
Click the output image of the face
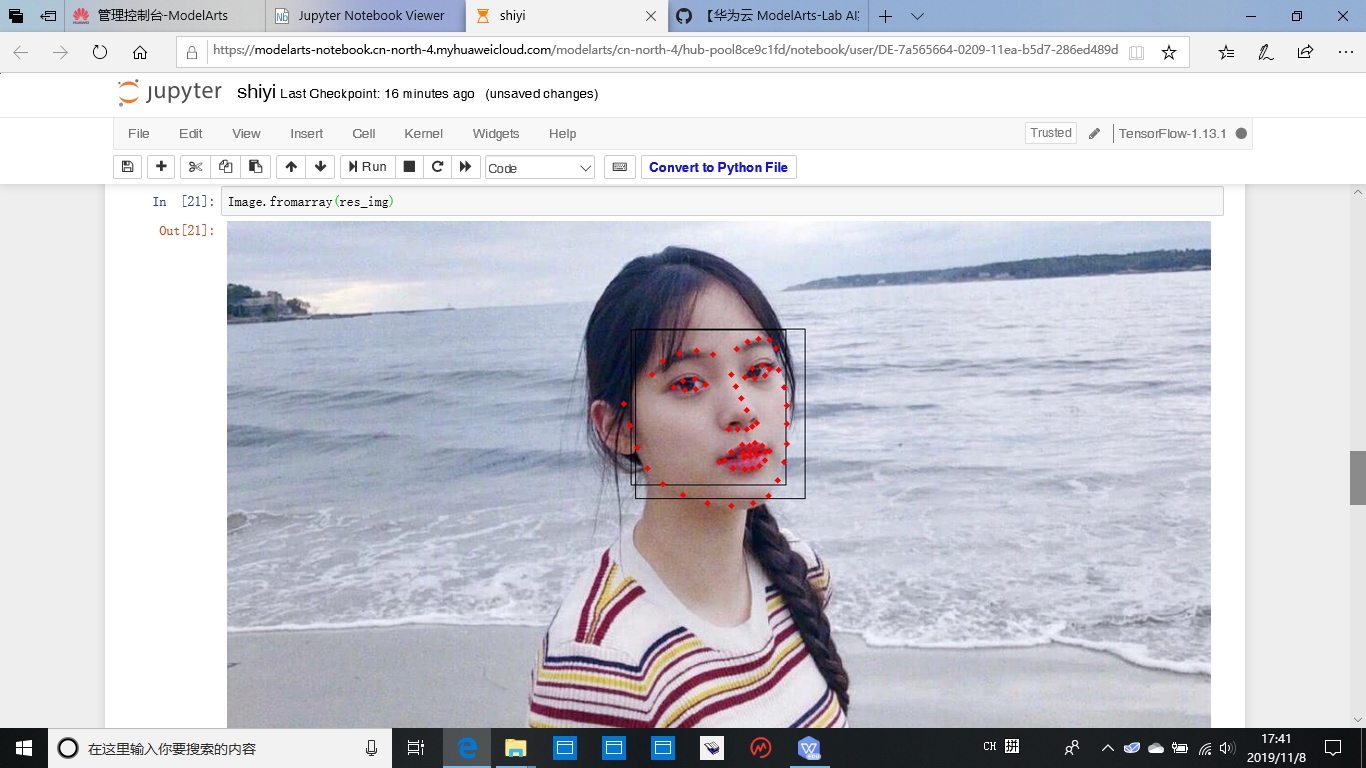click(718, 474)
